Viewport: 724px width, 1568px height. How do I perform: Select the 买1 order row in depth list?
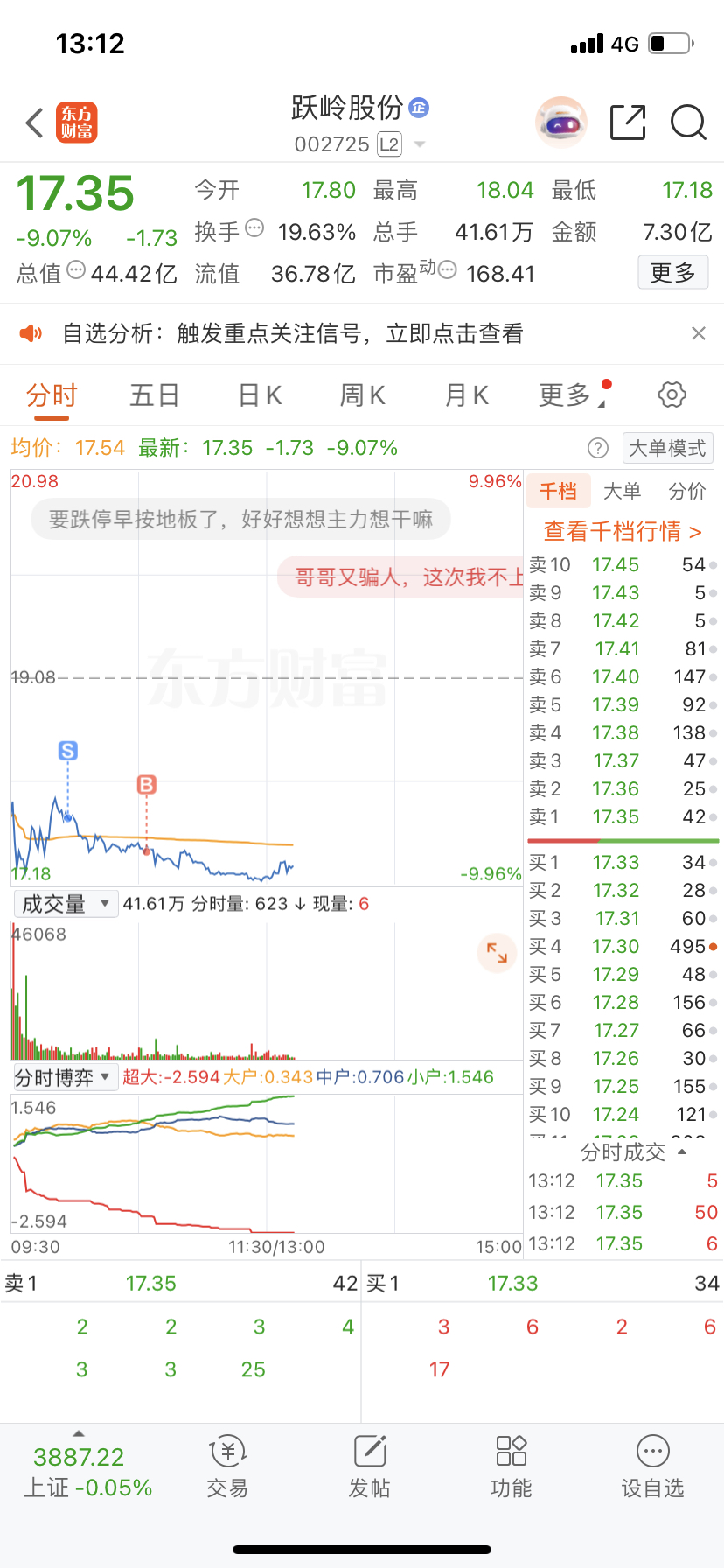623,863
